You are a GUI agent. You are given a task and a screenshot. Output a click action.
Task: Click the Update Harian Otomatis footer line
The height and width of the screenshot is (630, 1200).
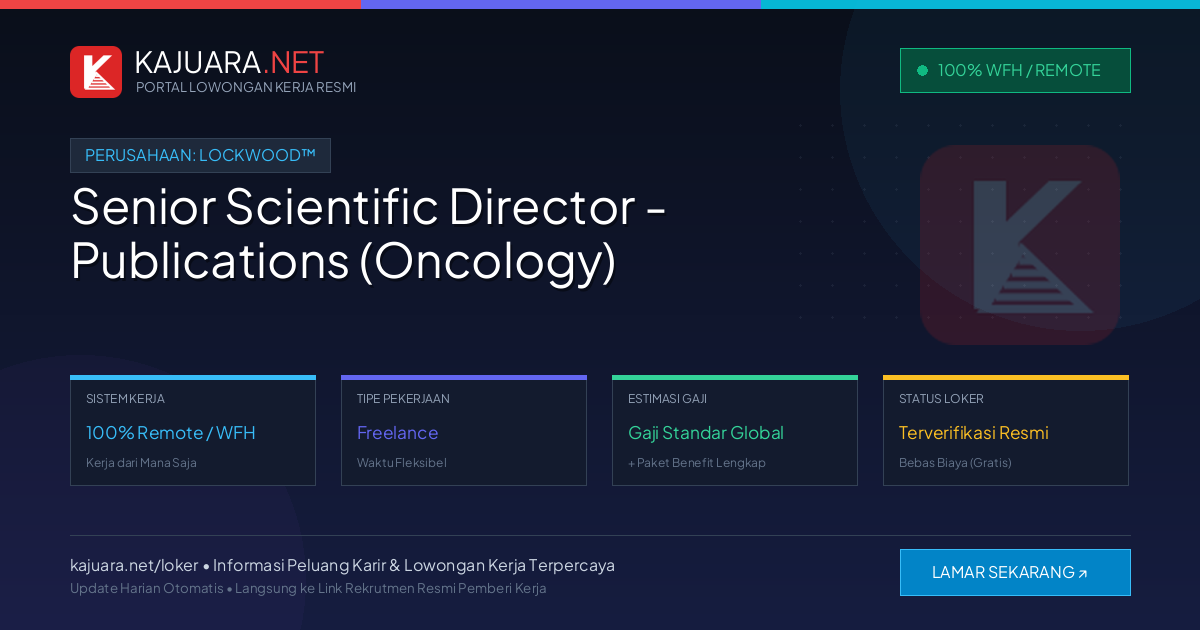coord(308,588)
